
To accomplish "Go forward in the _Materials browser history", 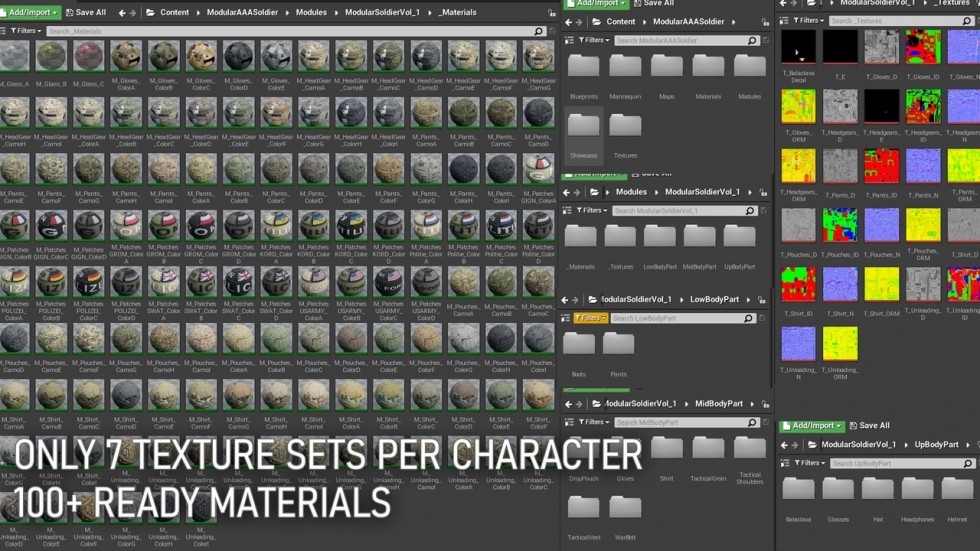I will (132, 12).
